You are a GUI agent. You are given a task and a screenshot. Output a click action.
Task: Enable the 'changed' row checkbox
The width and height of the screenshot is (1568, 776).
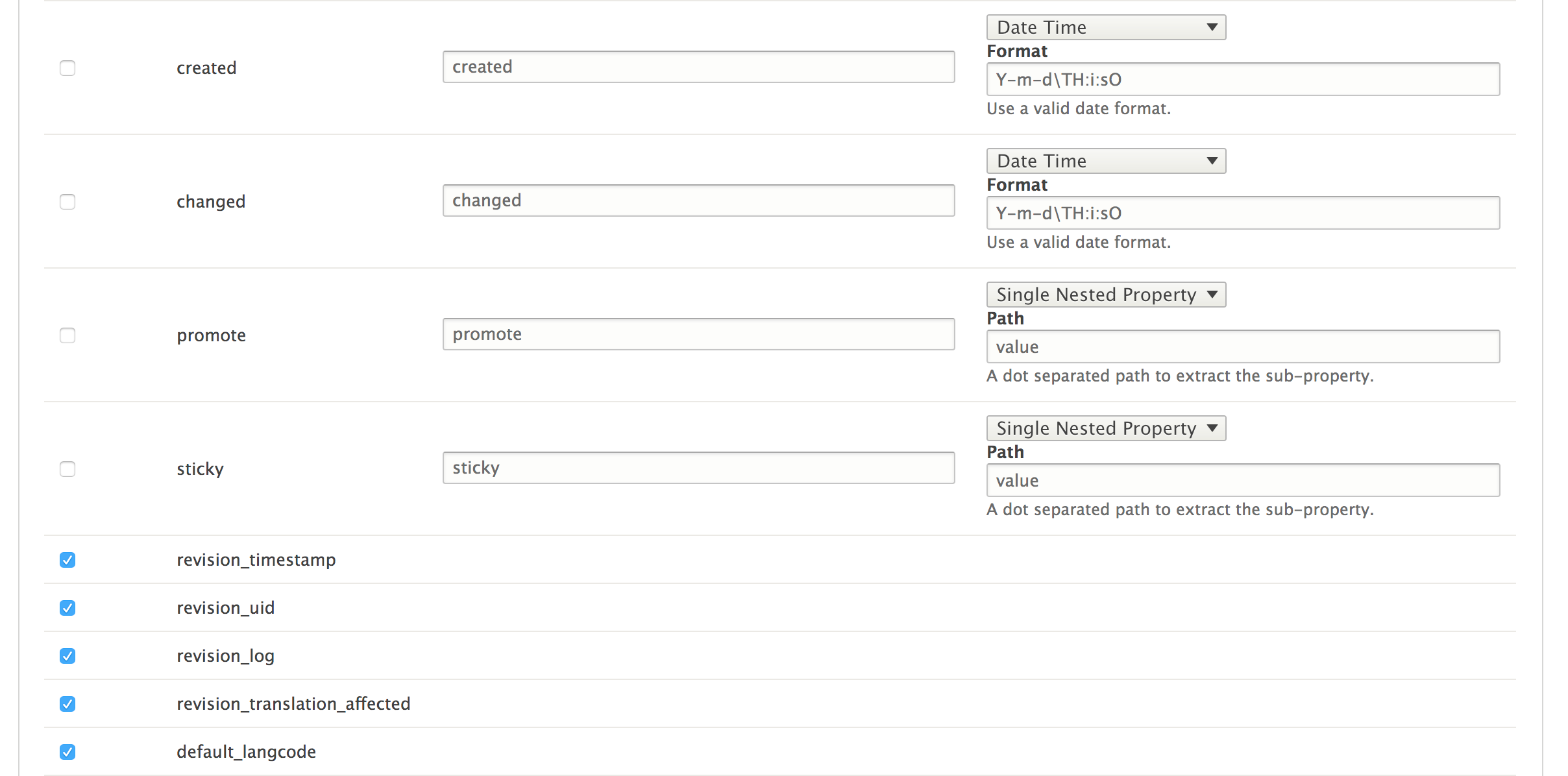coord(67,202)
